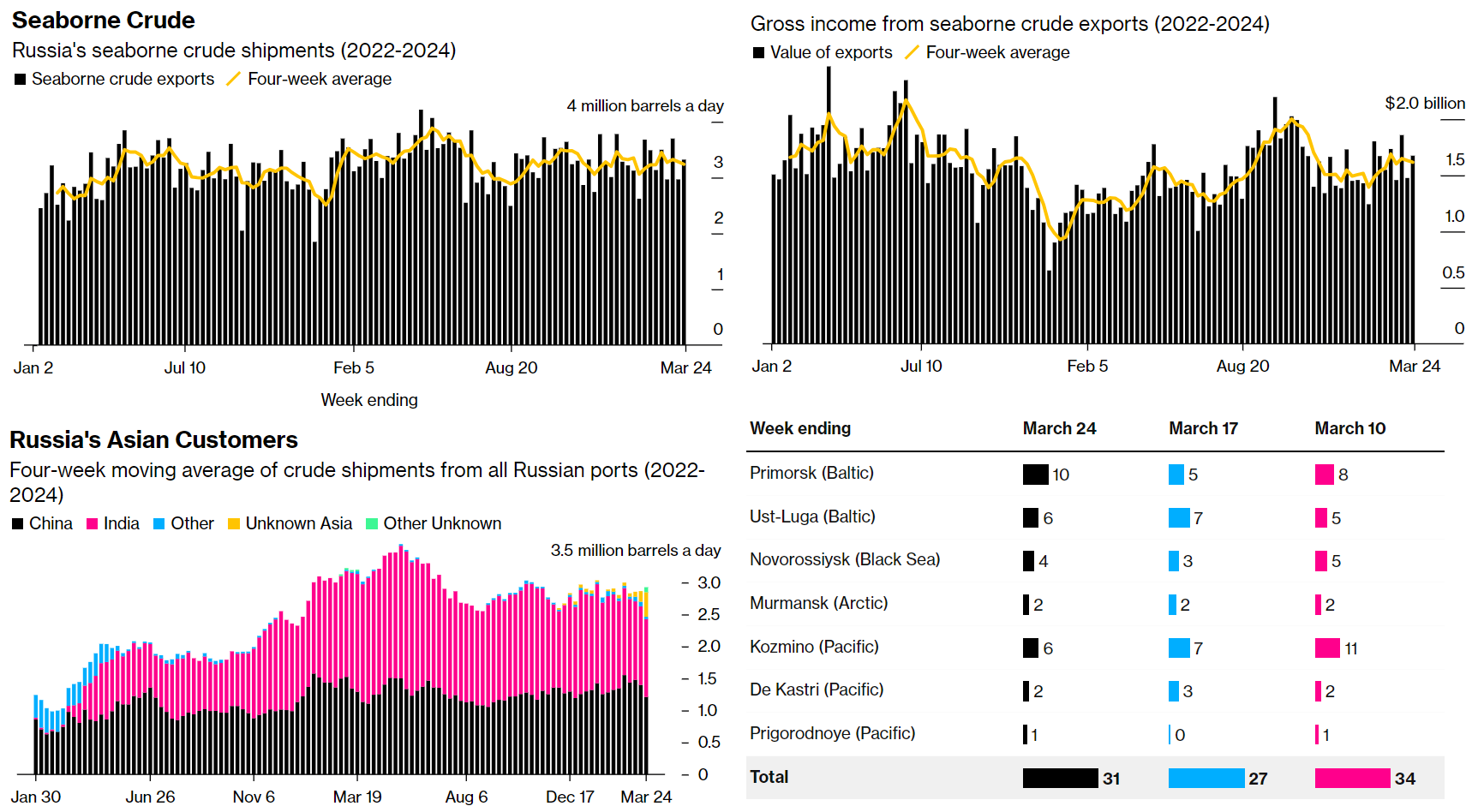This screenshot has height=812, width=1478.
Task: Click the blue Other legend swatch
Action: point(159,524)
